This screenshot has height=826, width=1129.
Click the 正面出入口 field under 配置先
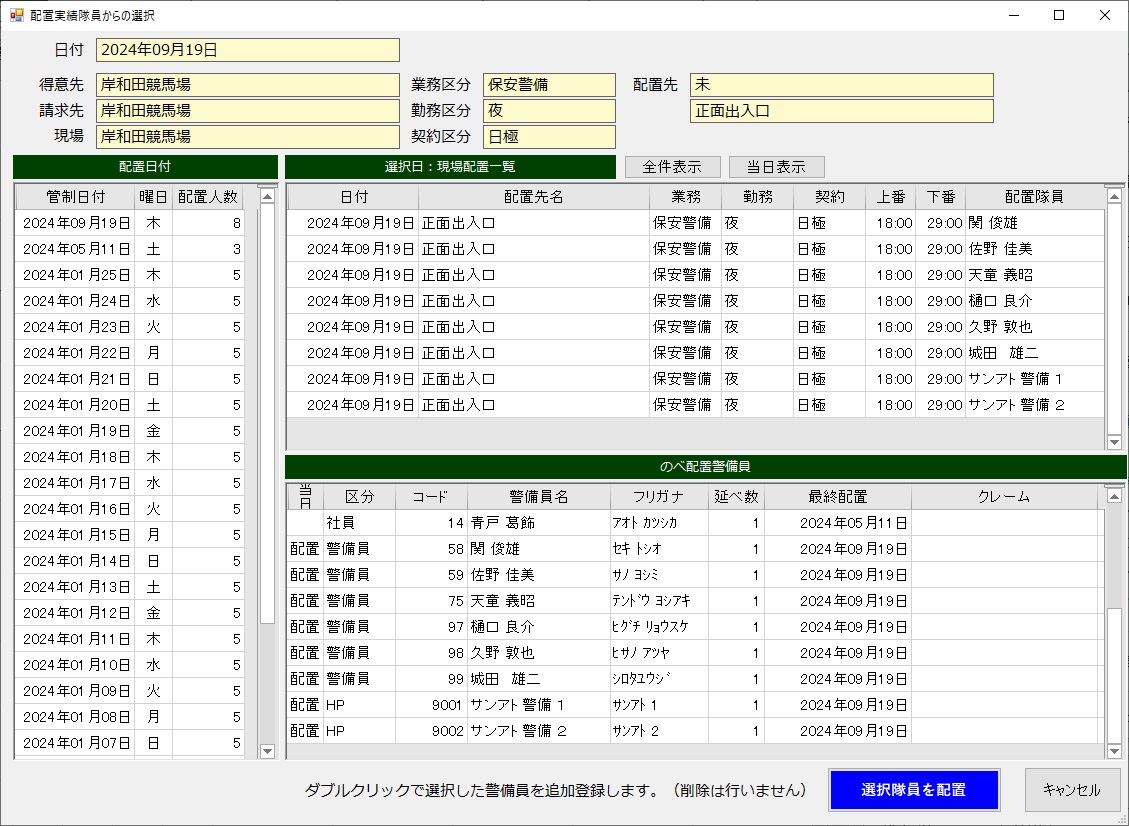tap(842, 111)
